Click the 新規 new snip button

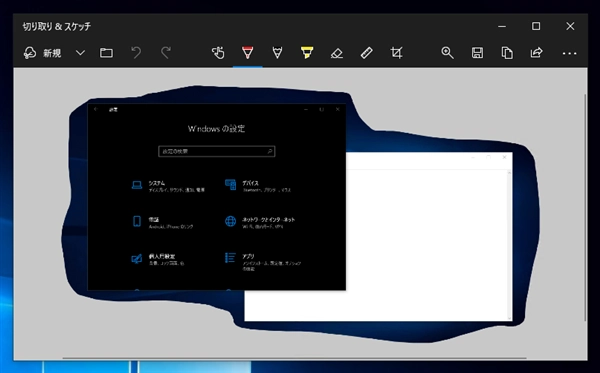[x=42, y=53]
